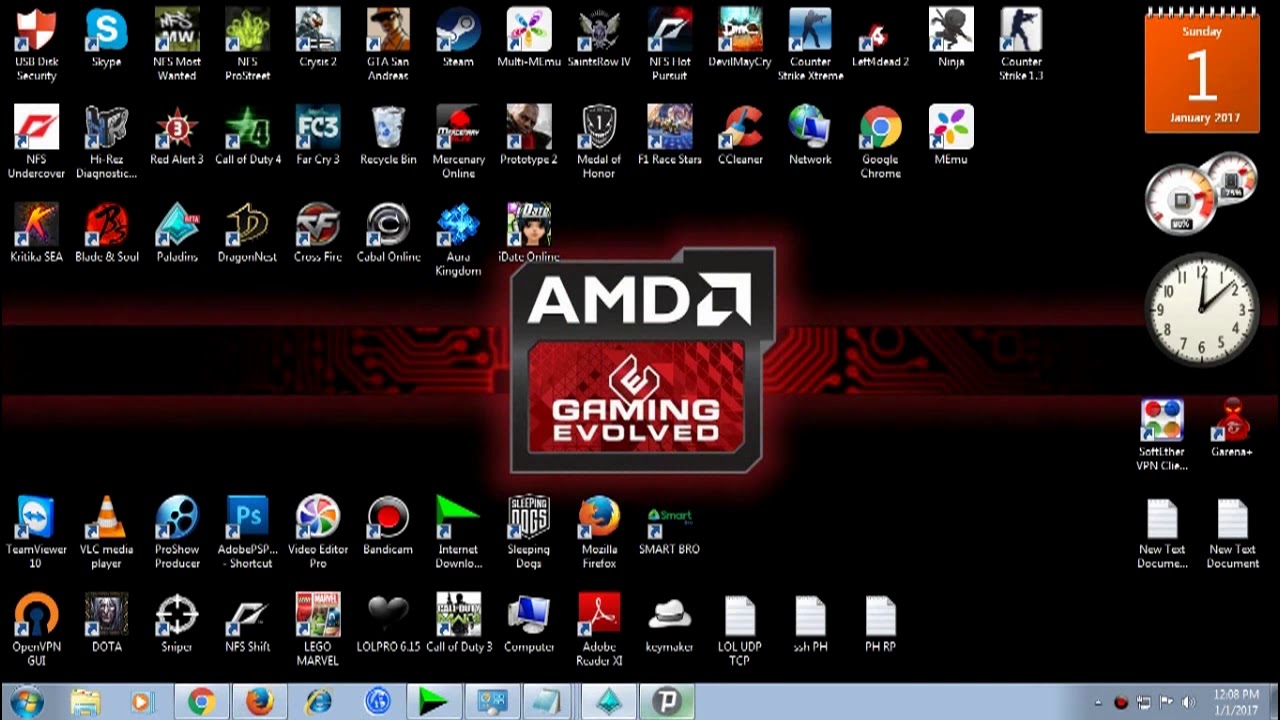Image resolution: width=1280 pixels, height=720 pixels.
Task: Select NFS Hot Pursuit desktop icon
Action: [x=670, y=45]
